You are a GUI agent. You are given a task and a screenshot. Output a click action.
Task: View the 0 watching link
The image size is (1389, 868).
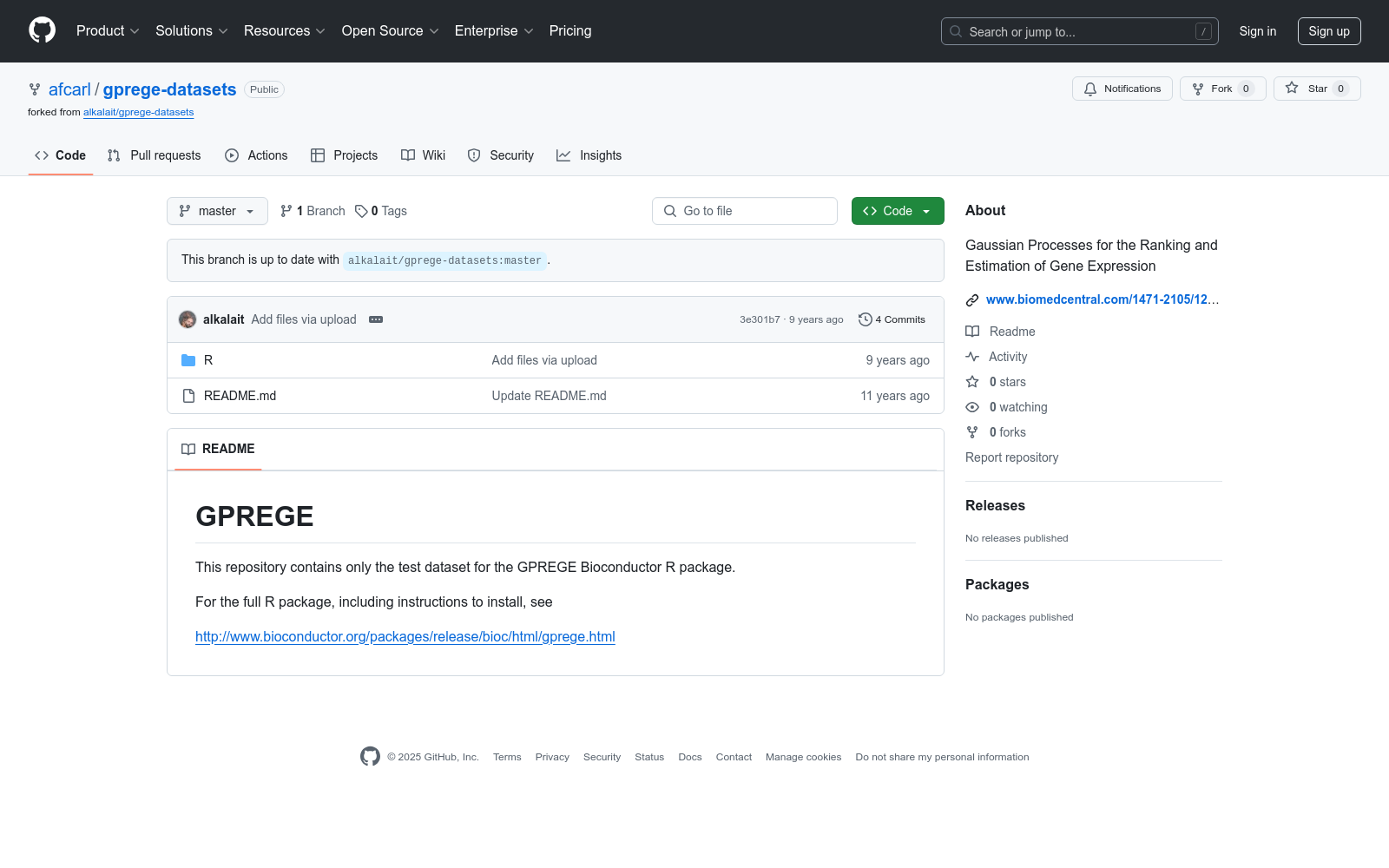coord(1007,407)
